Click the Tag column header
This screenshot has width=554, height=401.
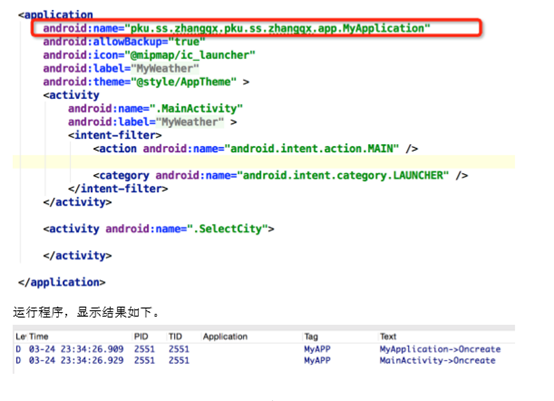311,336
